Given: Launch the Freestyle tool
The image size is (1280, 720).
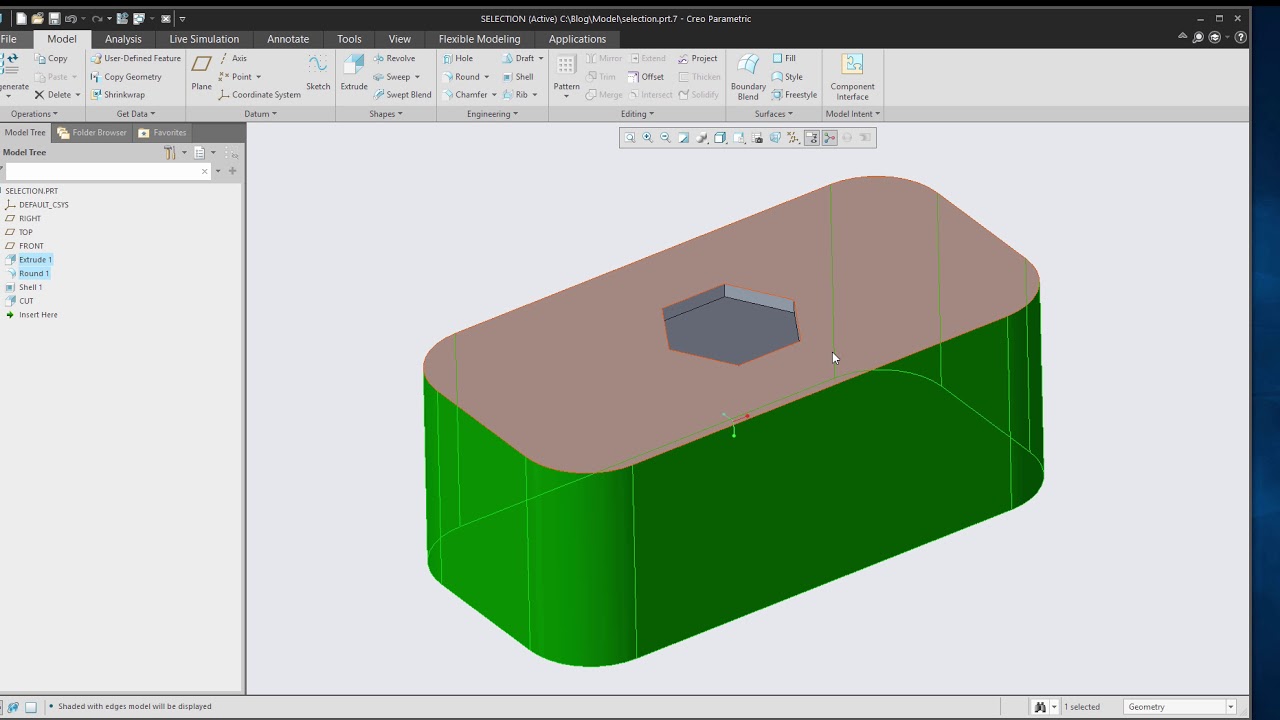Looking at the screenshot, I should point(794,95).
